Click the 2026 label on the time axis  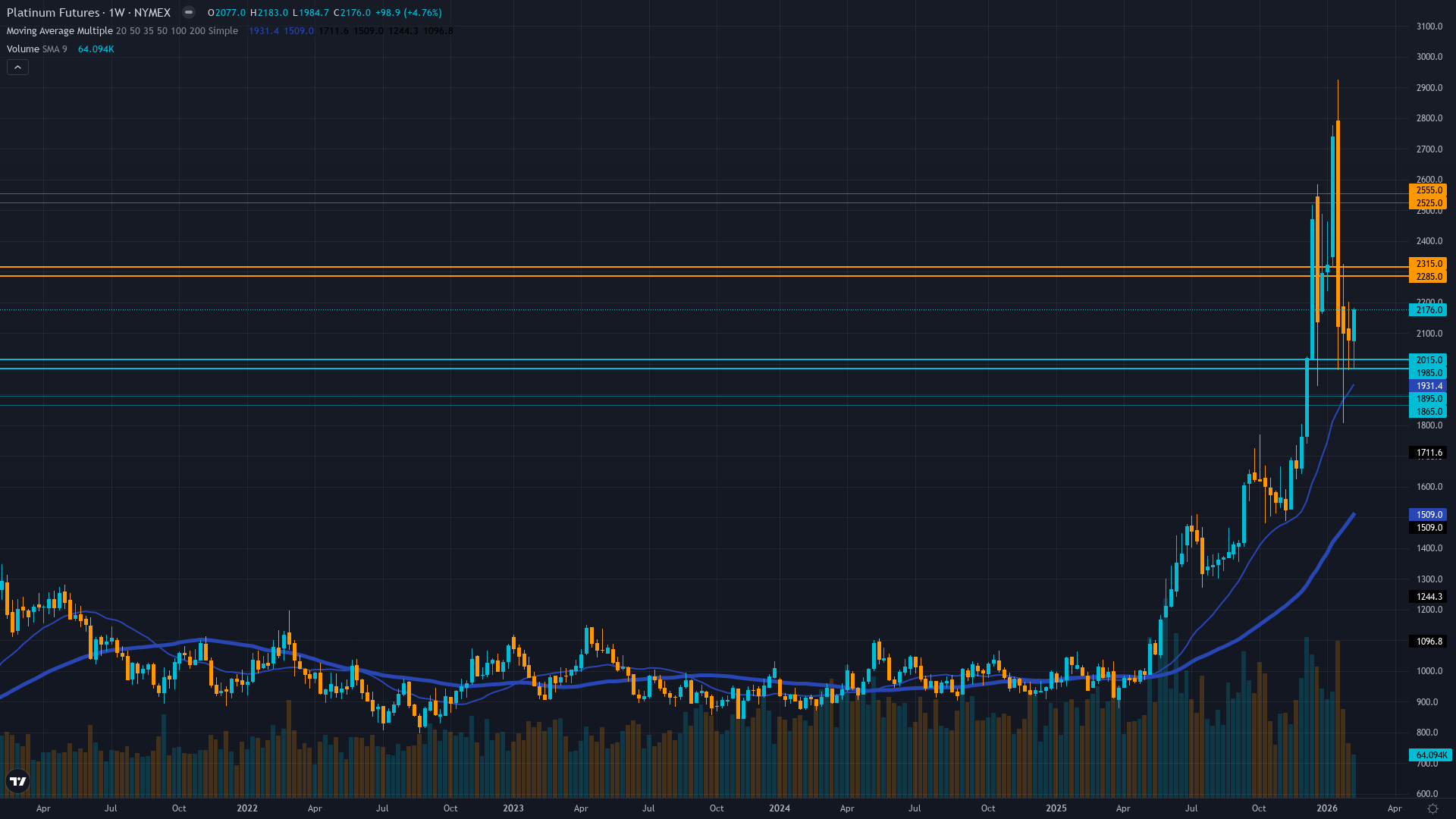click(1327, 808)
